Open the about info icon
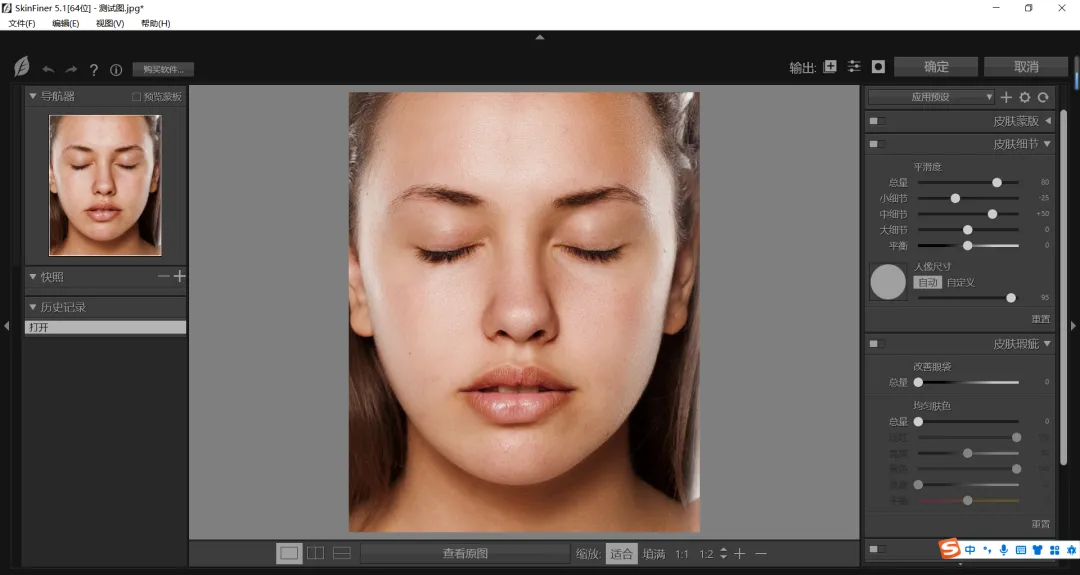 (x=116, y=70)
